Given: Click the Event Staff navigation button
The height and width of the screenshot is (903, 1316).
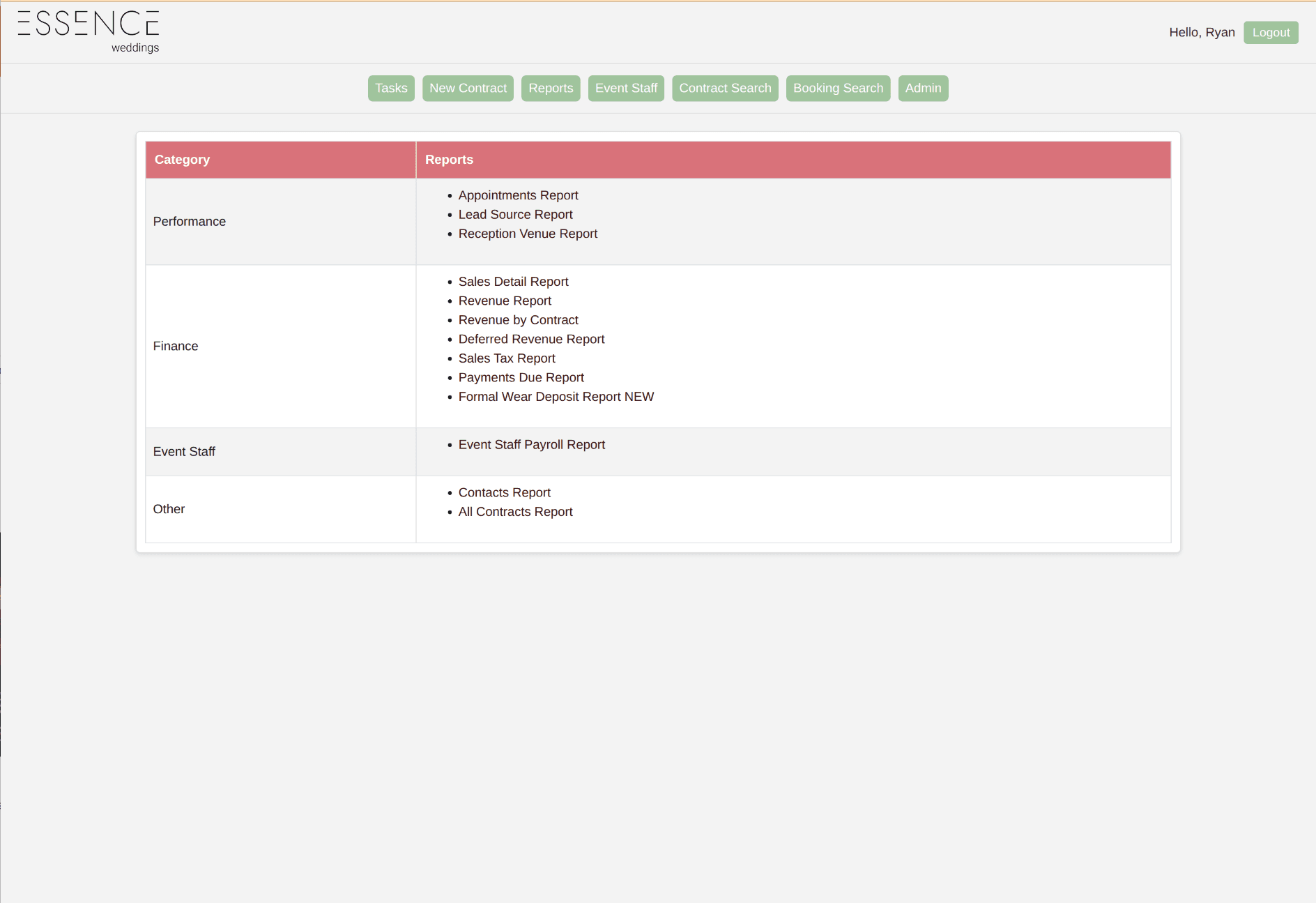Looking at the screenshot, I should pos(625,88).
